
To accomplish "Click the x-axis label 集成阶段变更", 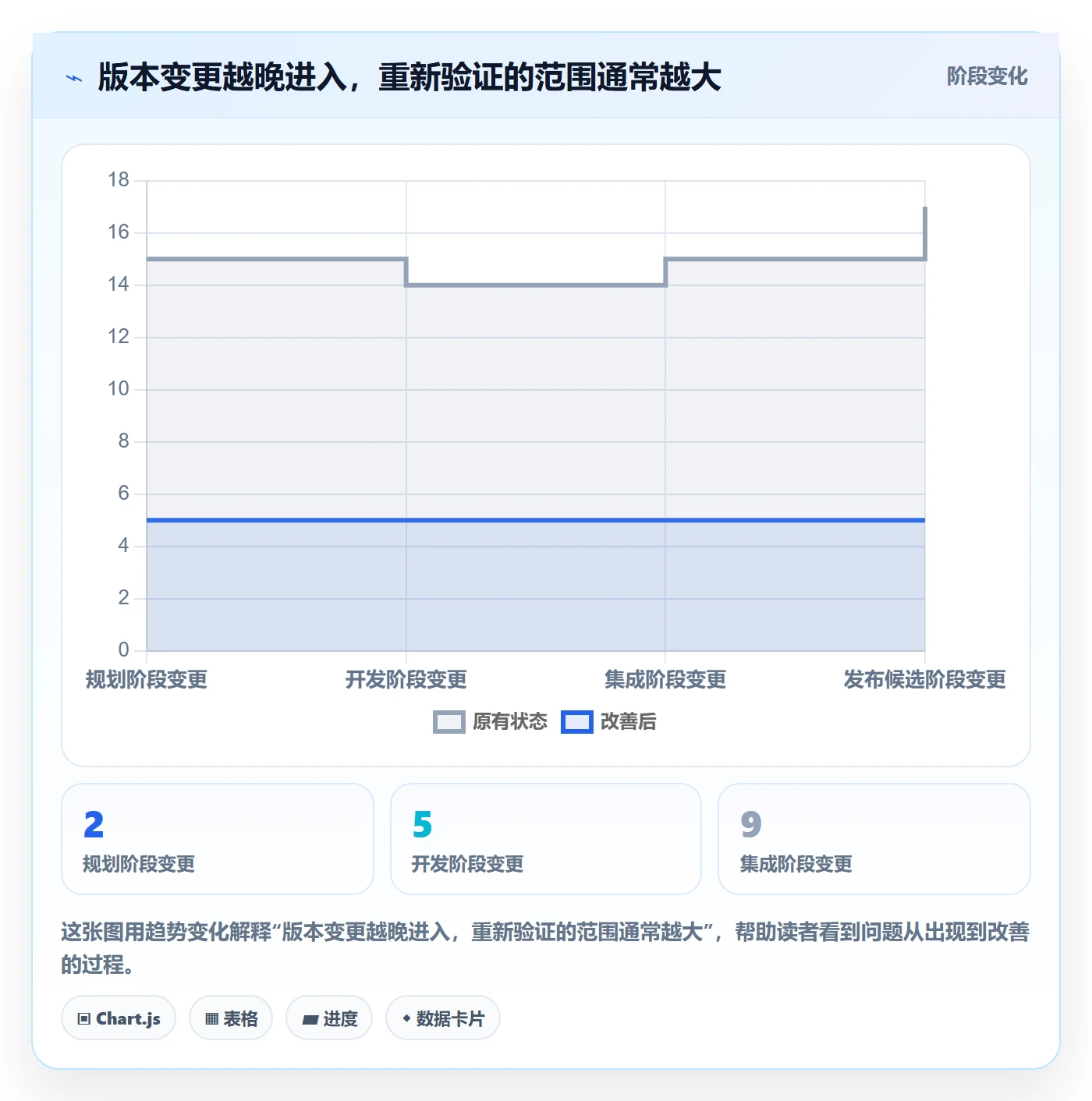I will click(665, 680).
